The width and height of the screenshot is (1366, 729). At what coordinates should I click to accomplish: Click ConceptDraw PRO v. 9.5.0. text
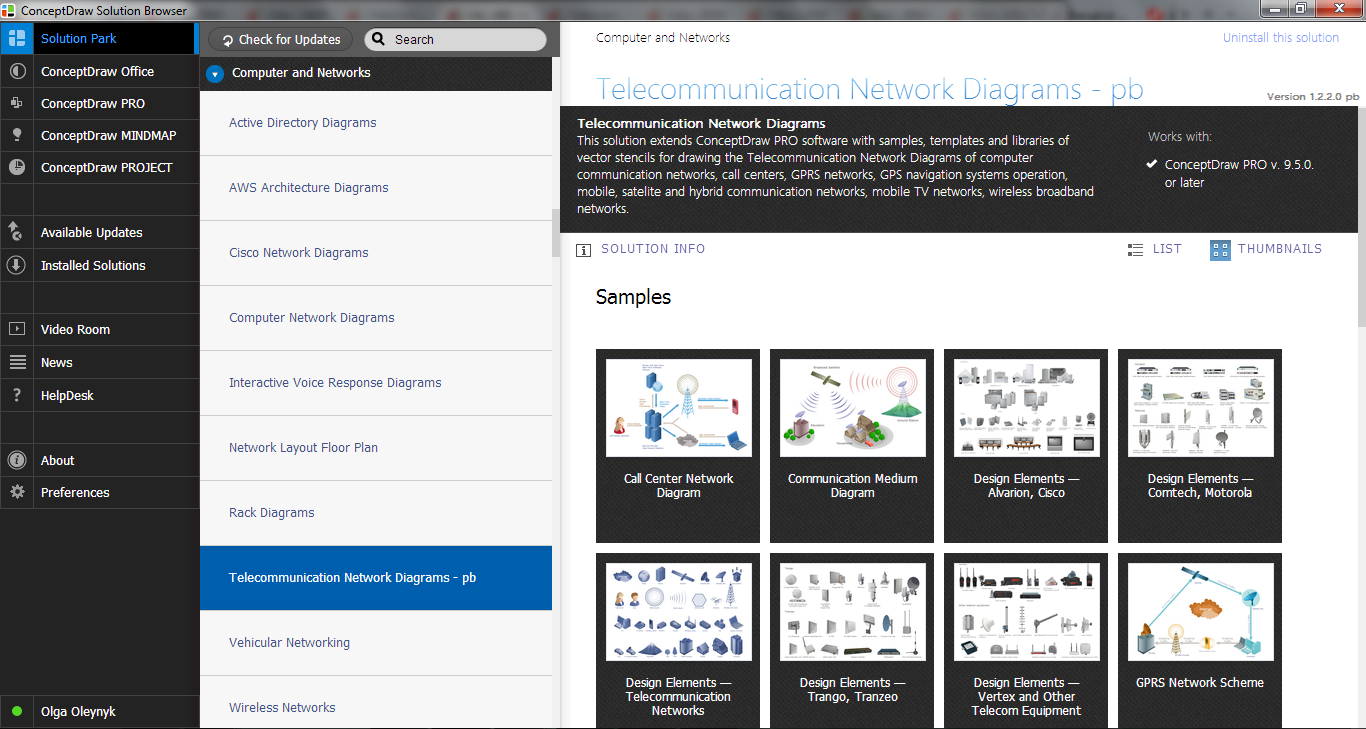point(1239,165)
